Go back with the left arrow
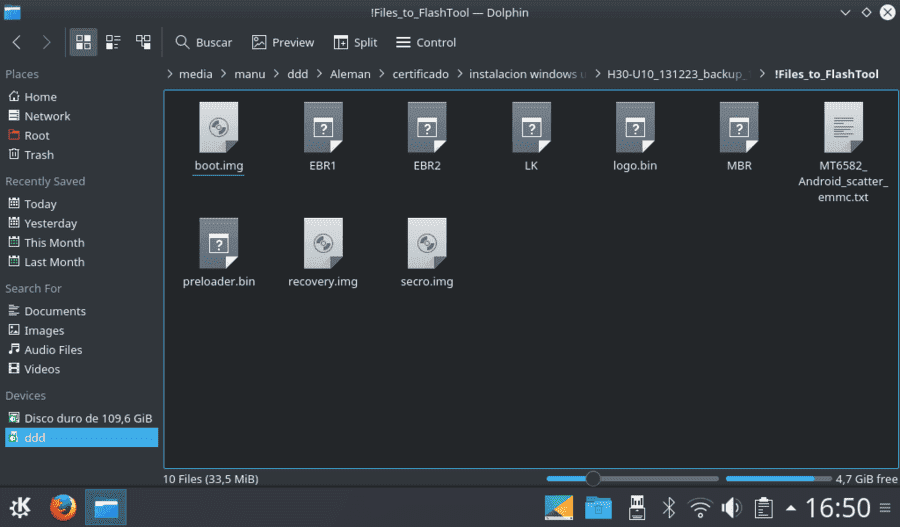Screen dimensions: 900x527 [17, 42]
